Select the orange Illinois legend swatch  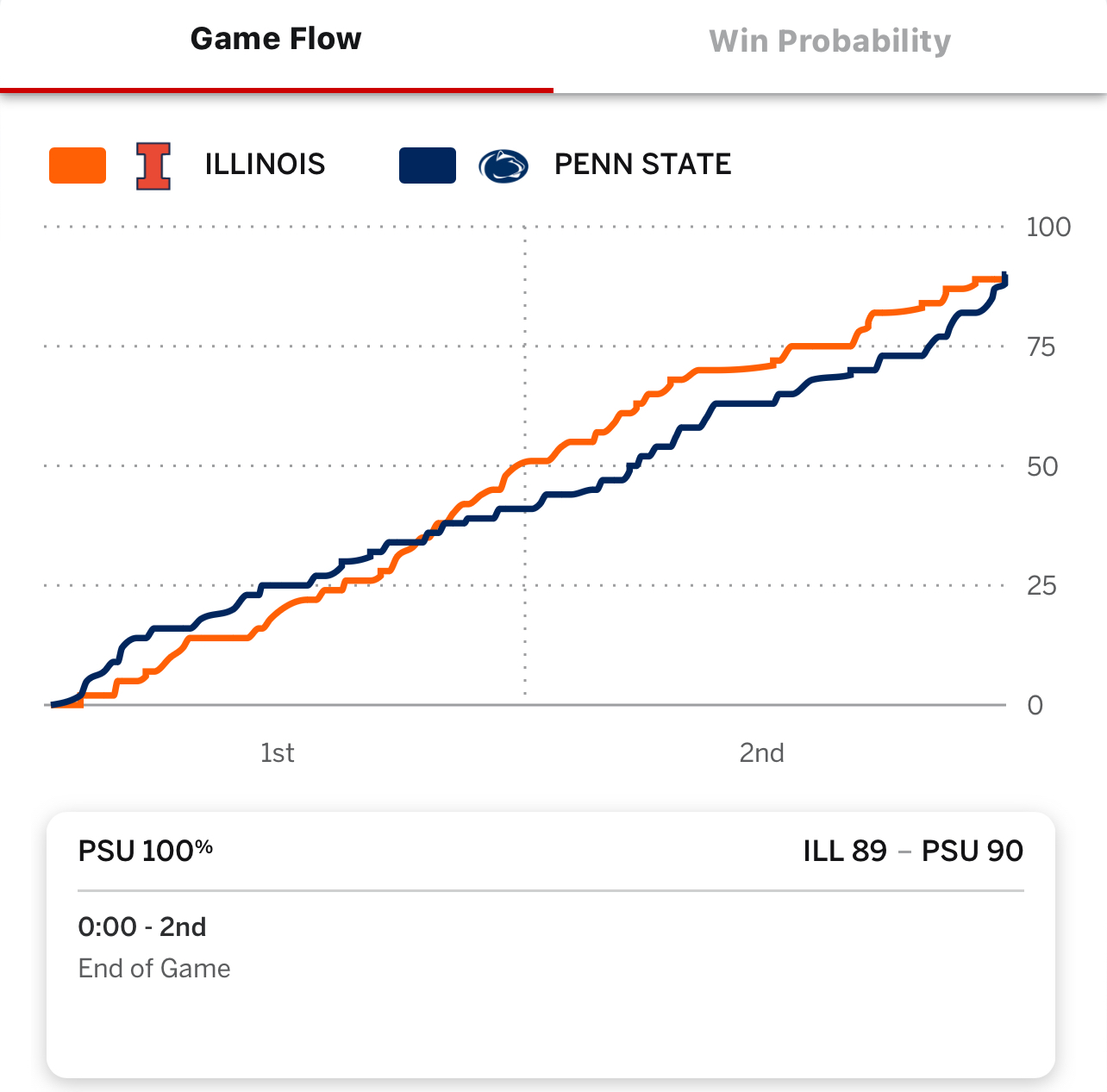click(78, 165)
